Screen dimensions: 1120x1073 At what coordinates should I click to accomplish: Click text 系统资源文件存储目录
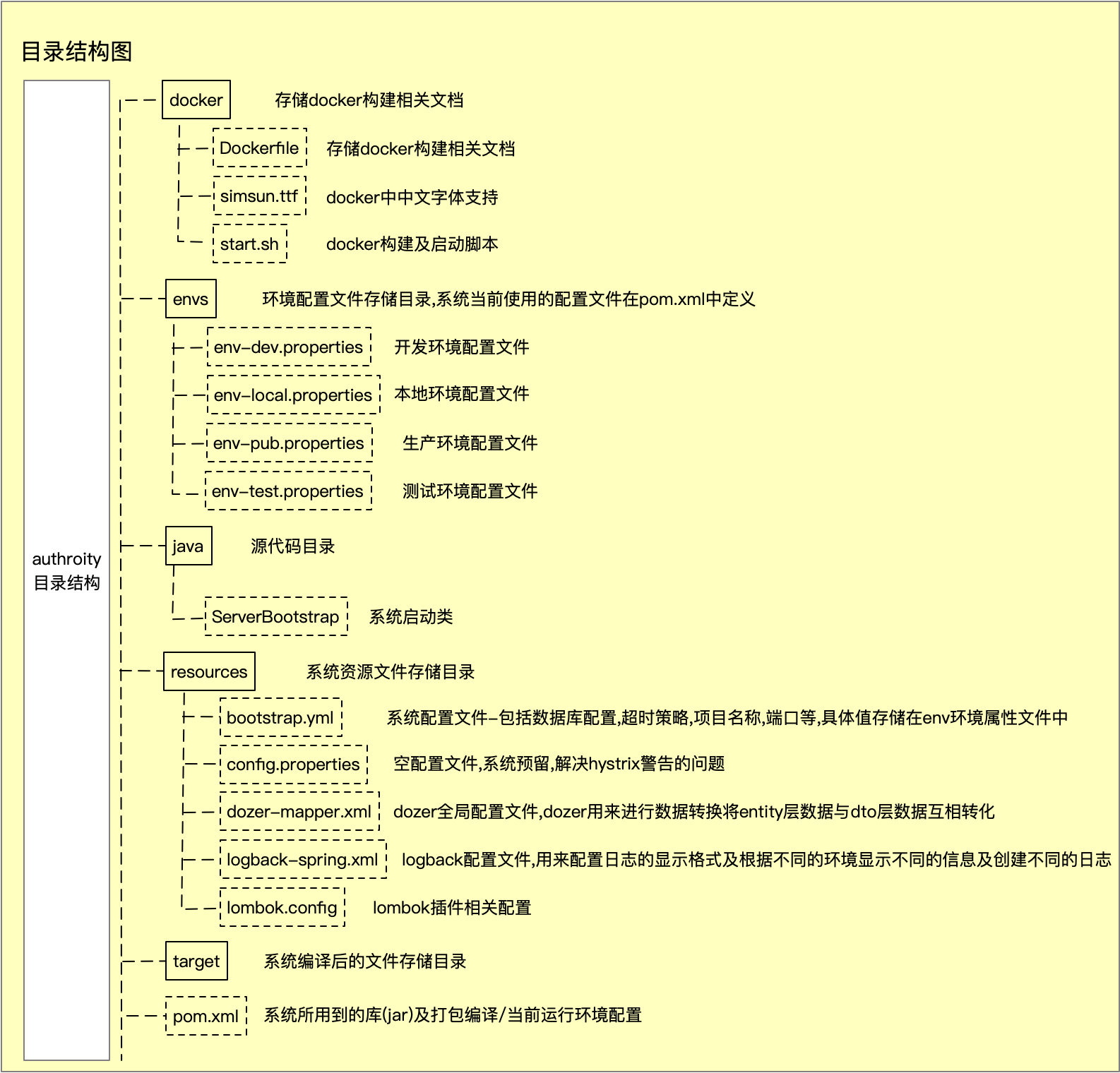point(391,672)
